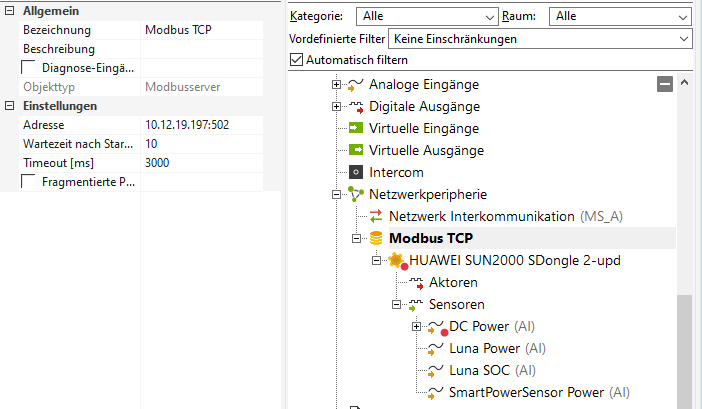Enable the Fragmentierte Pakete checkbox
Image resolution: width=702 pixels, height=409 pixels.
(x=29, y=182)
